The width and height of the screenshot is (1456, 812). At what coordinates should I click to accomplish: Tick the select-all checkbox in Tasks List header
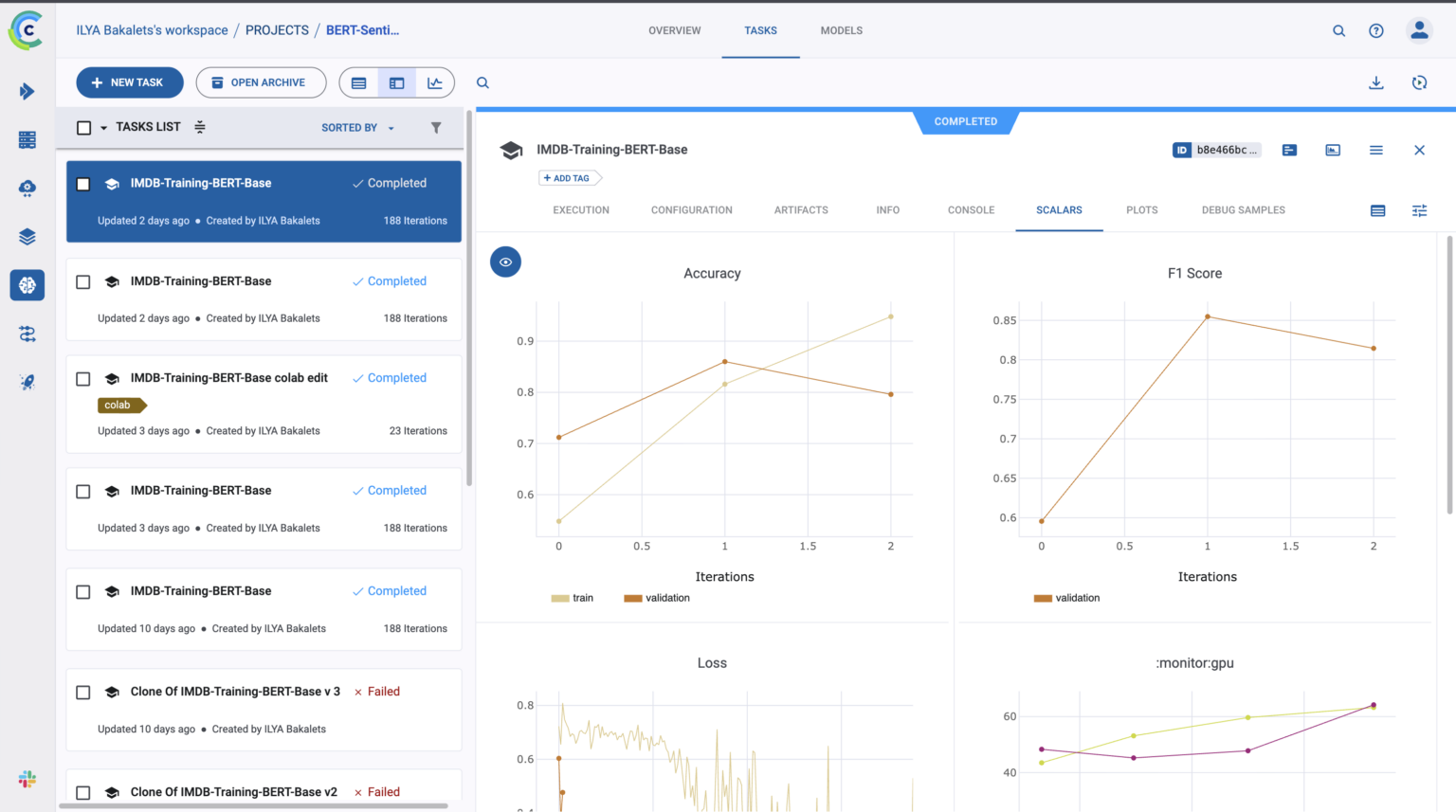tap(83, 127)
